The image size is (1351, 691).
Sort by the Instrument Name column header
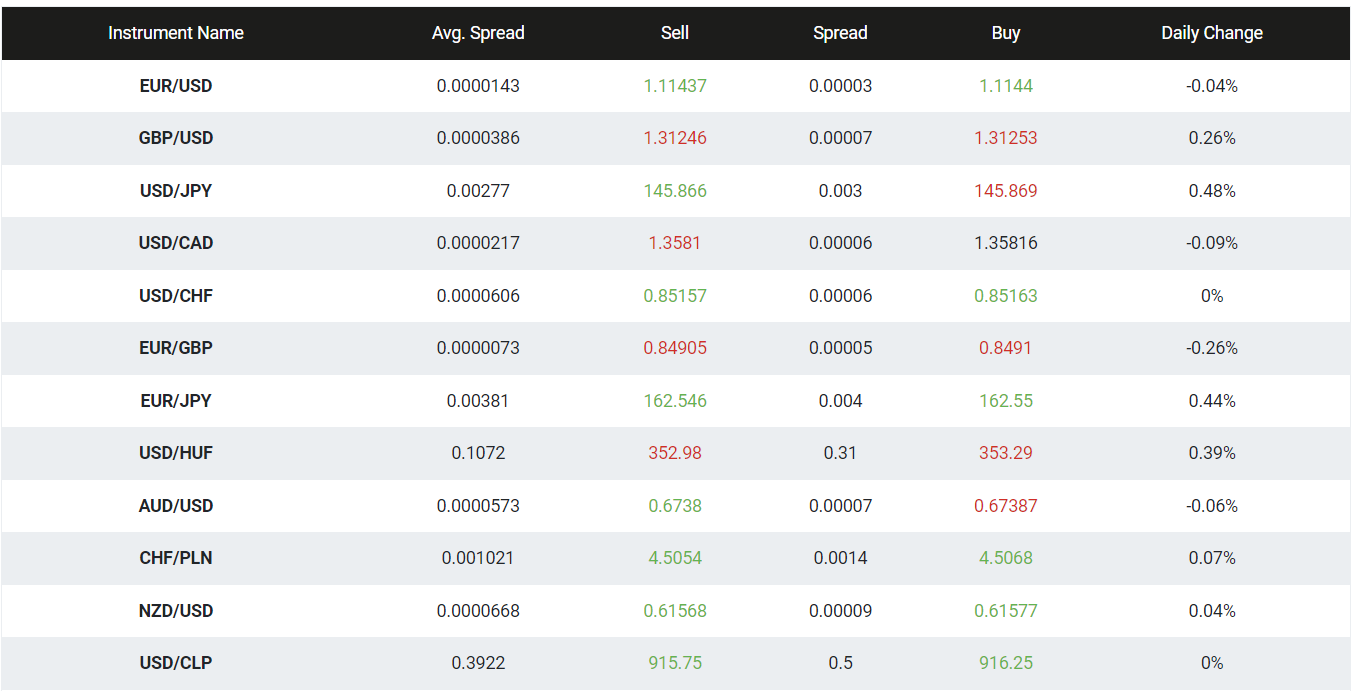tap(176, 32)
